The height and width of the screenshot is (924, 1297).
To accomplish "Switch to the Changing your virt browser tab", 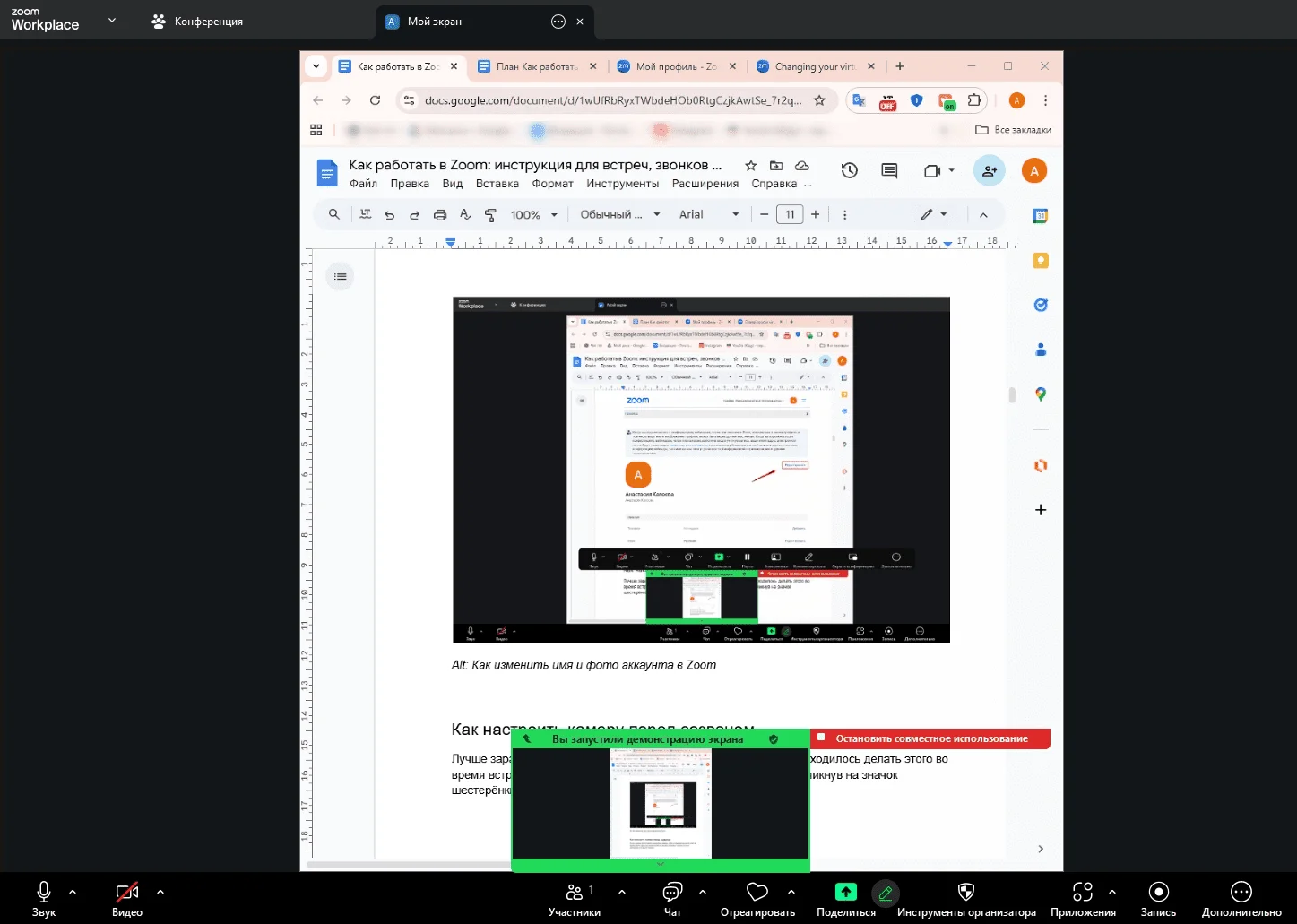I will (816, 66).
